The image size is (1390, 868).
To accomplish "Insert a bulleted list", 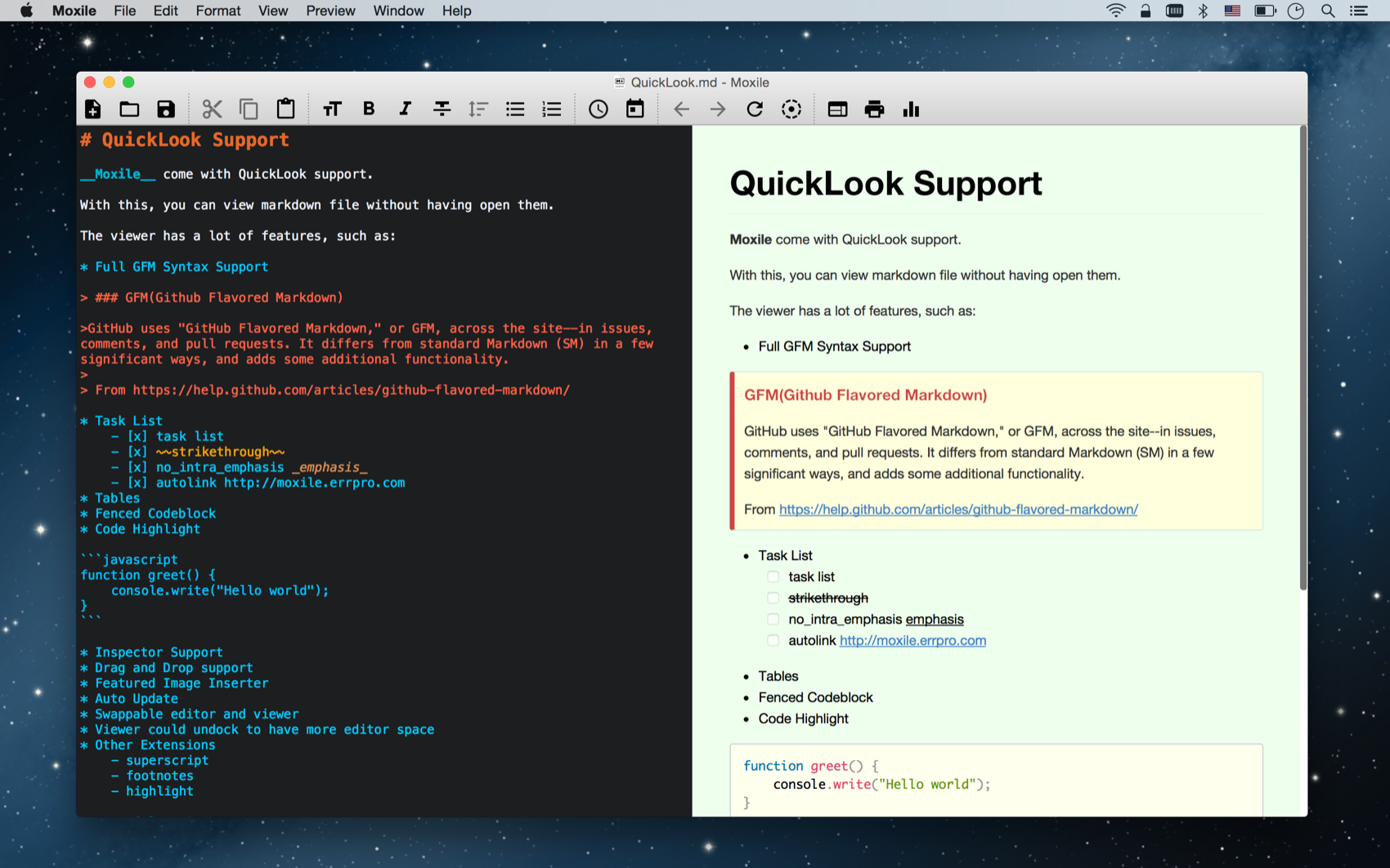I will coord(515,109).
